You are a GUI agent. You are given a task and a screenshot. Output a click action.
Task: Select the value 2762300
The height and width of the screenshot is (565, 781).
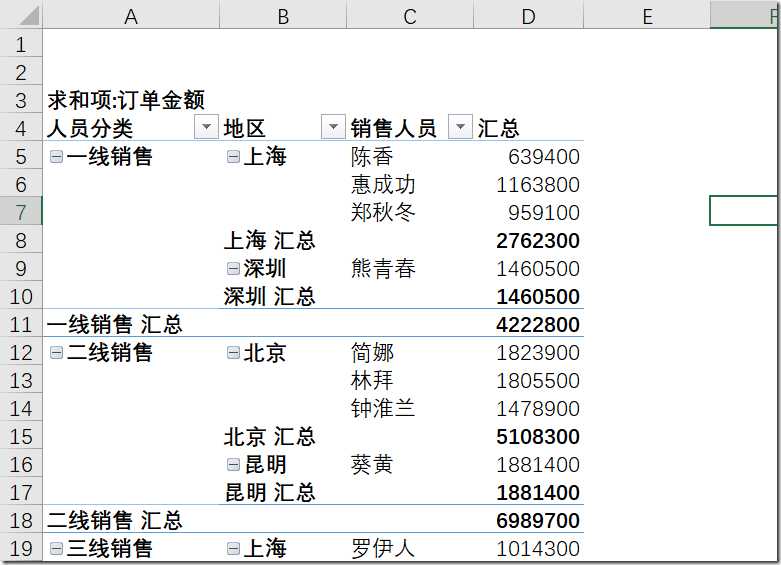tap(538, 241)
